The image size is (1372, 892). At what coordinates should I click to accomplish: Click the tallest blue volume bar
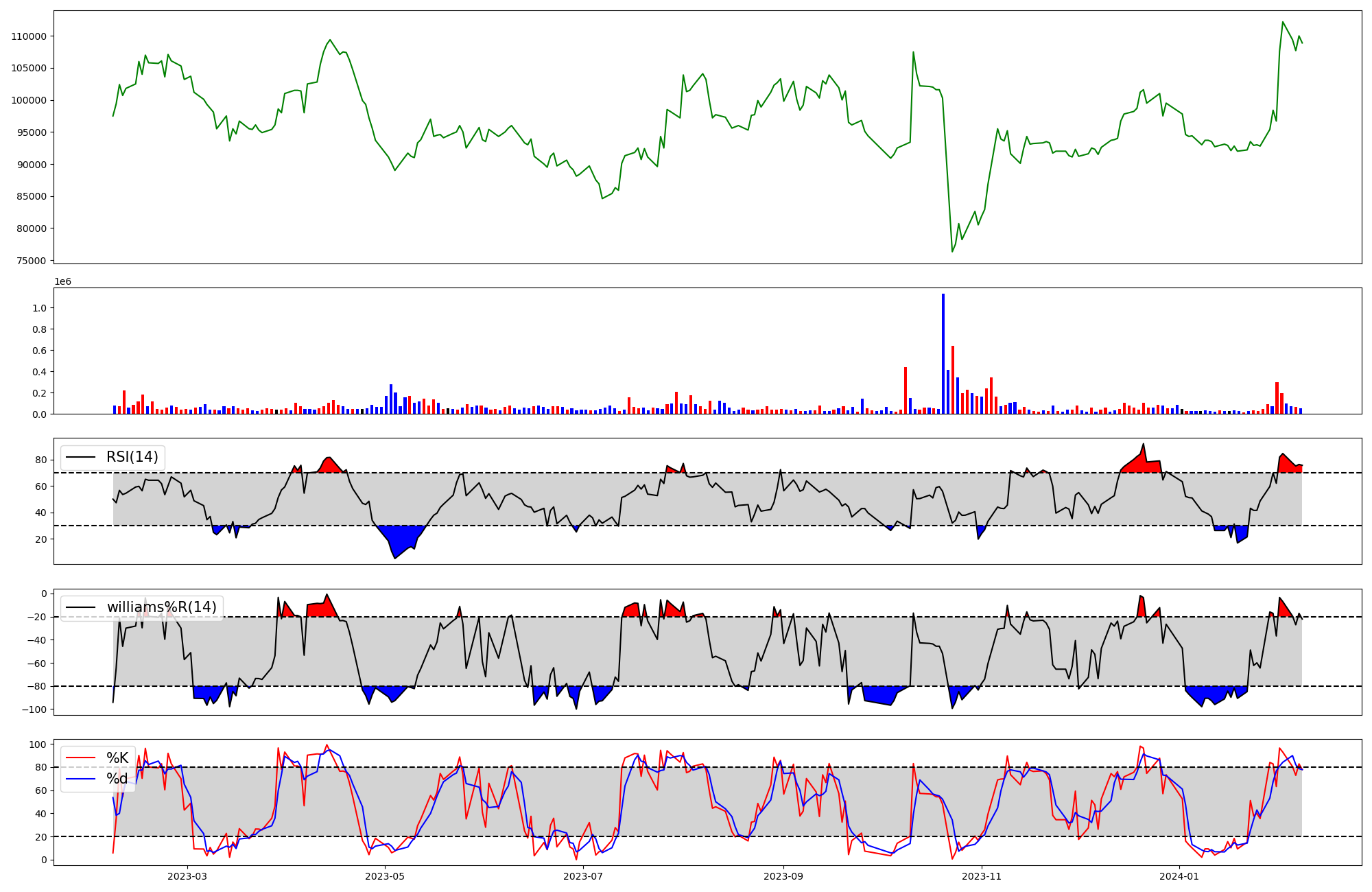943,353
